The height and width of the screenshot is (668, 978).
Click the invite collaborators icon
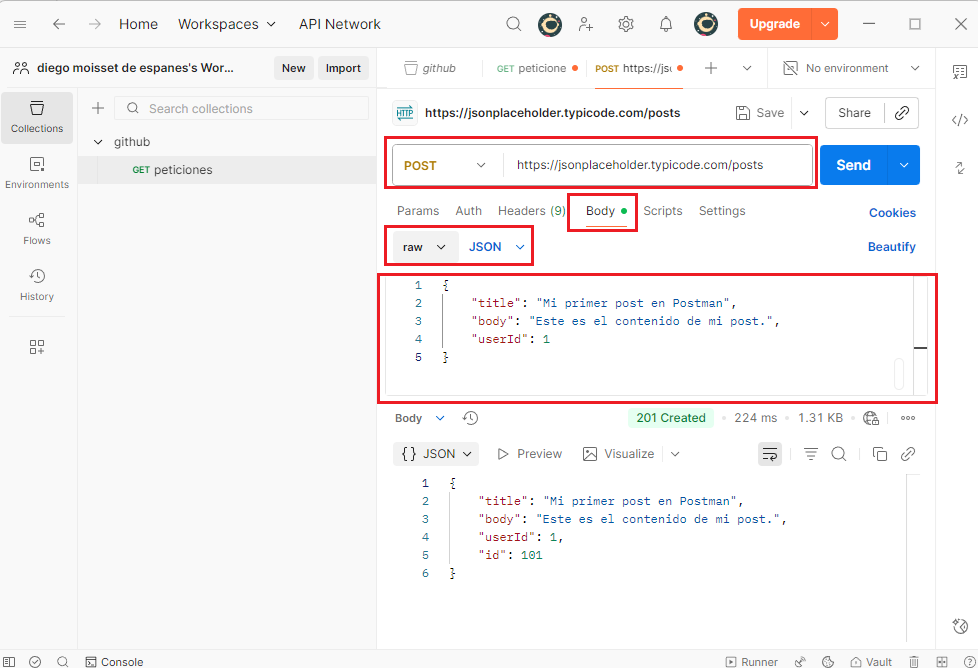tap(586, 24)
